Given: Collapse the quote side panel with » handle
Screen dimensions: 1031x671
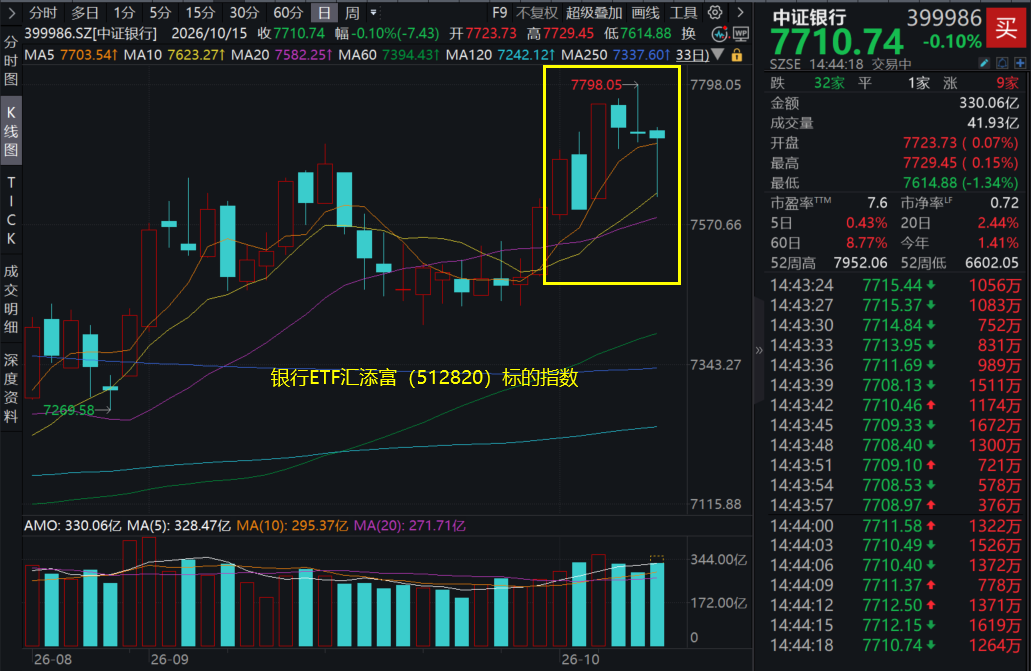Looking at the screenshot, I should (x=759, y=350).
